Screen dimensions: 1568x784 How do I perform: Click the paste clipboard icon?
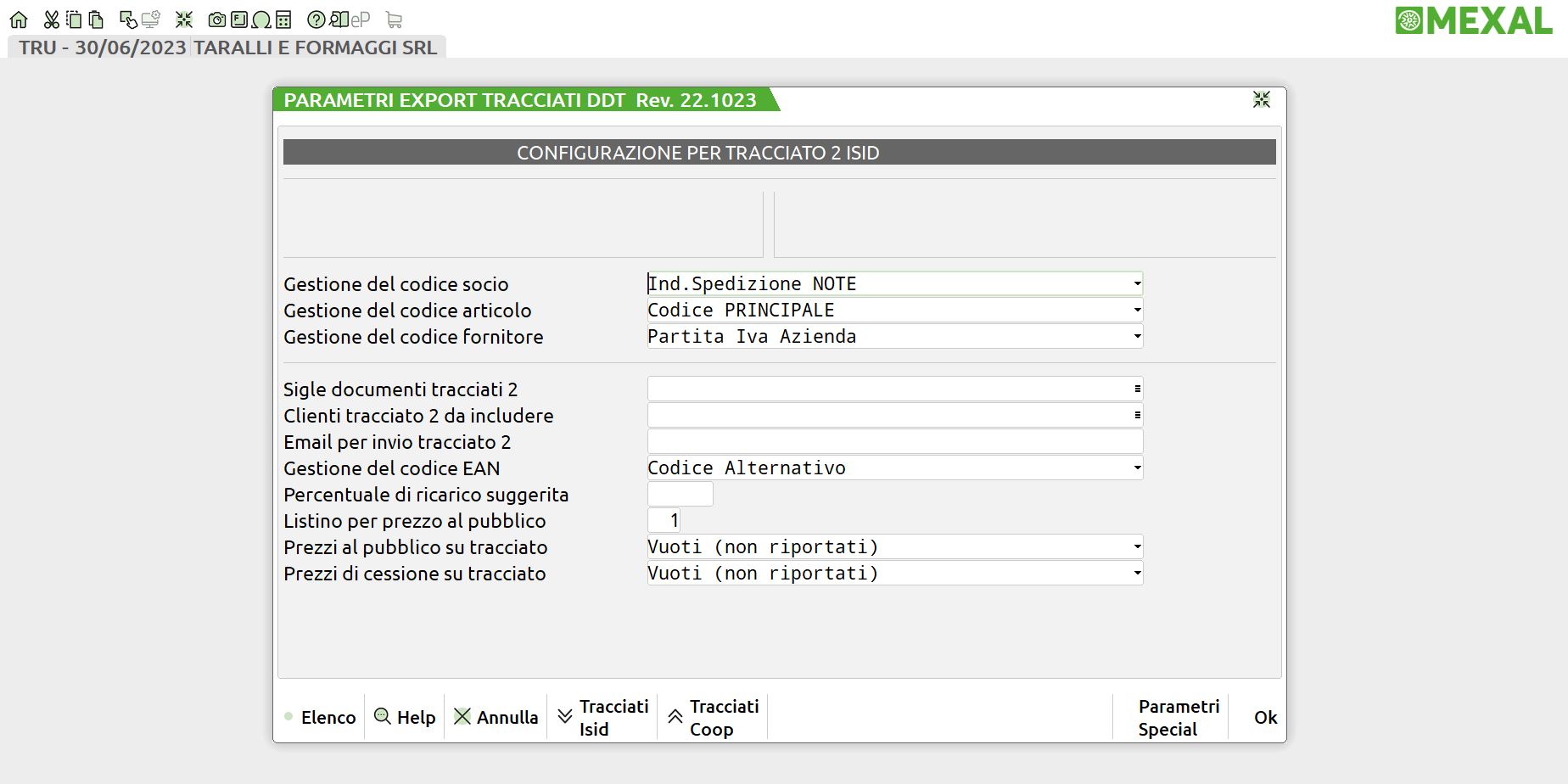click(x=96, y=20)
